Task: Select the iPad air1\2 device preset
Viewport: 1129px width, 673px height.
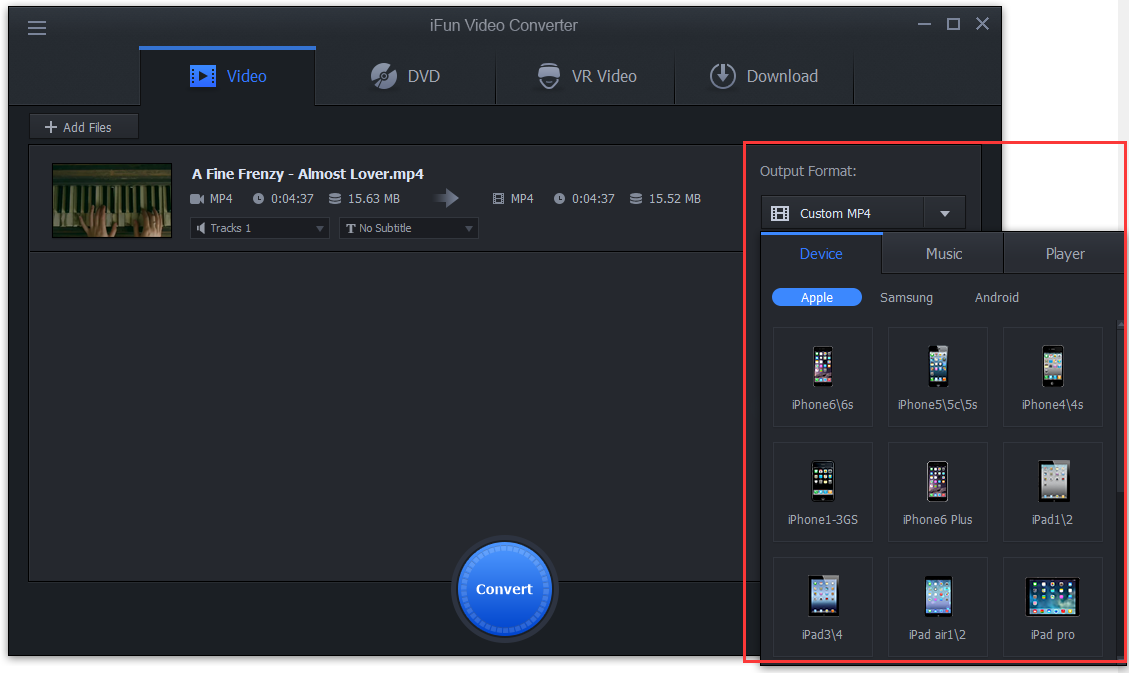Action: click(x=937, y=606)
